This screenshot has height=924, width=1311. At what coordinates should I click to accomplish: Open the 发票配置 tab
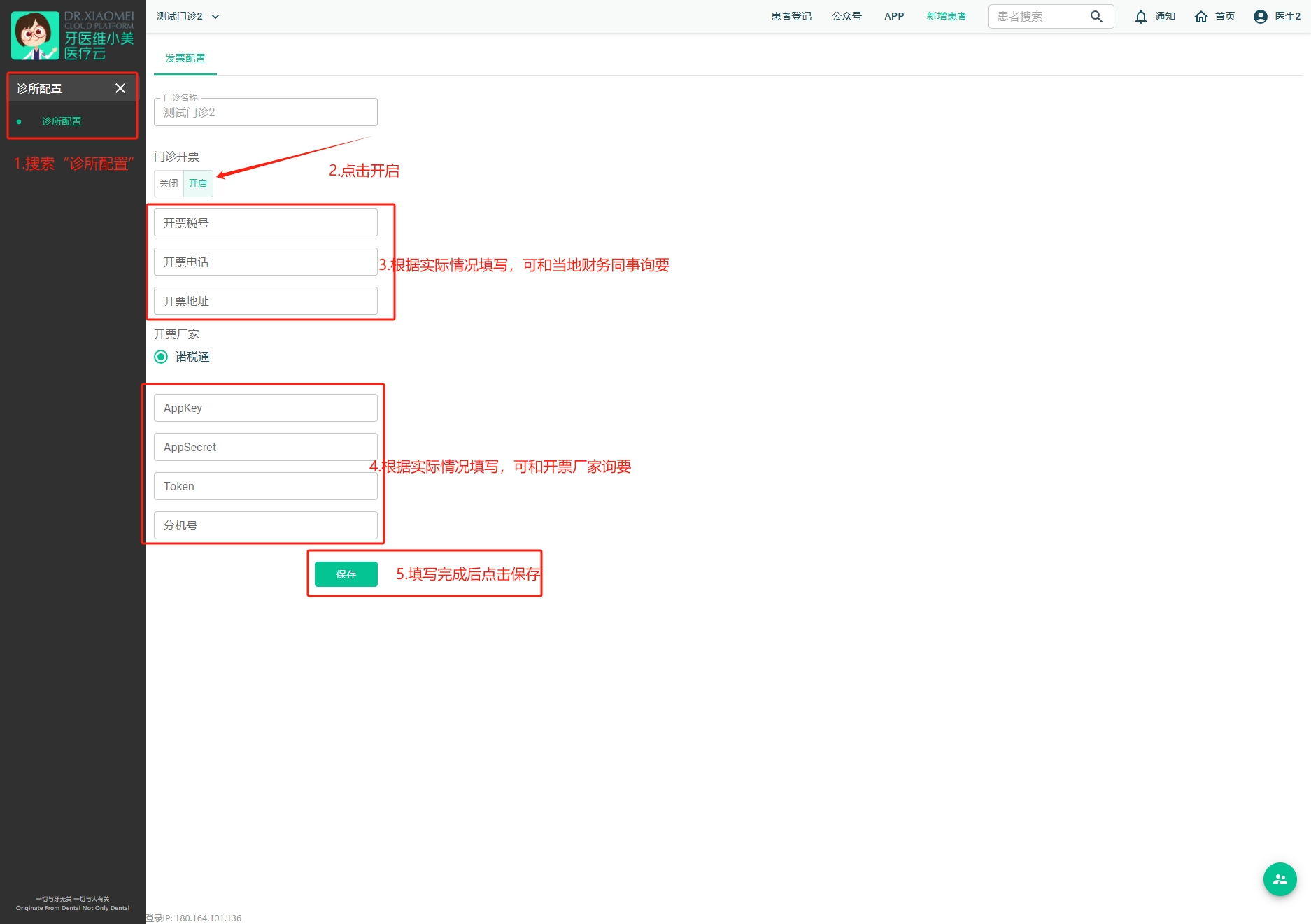tap(185, 58)
